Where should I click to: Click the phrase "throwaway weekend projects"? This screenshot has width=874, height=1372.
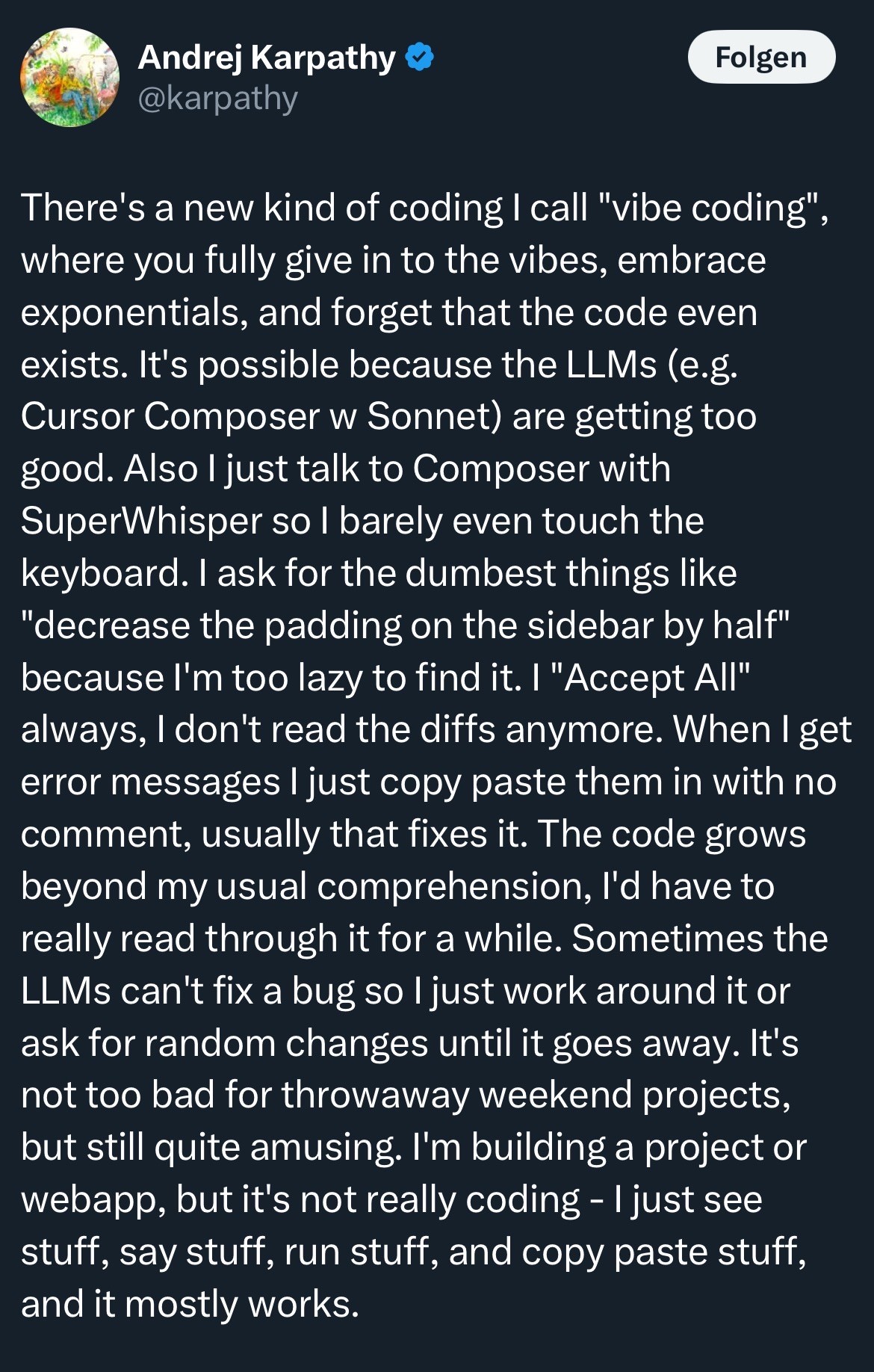point(535,1095)
